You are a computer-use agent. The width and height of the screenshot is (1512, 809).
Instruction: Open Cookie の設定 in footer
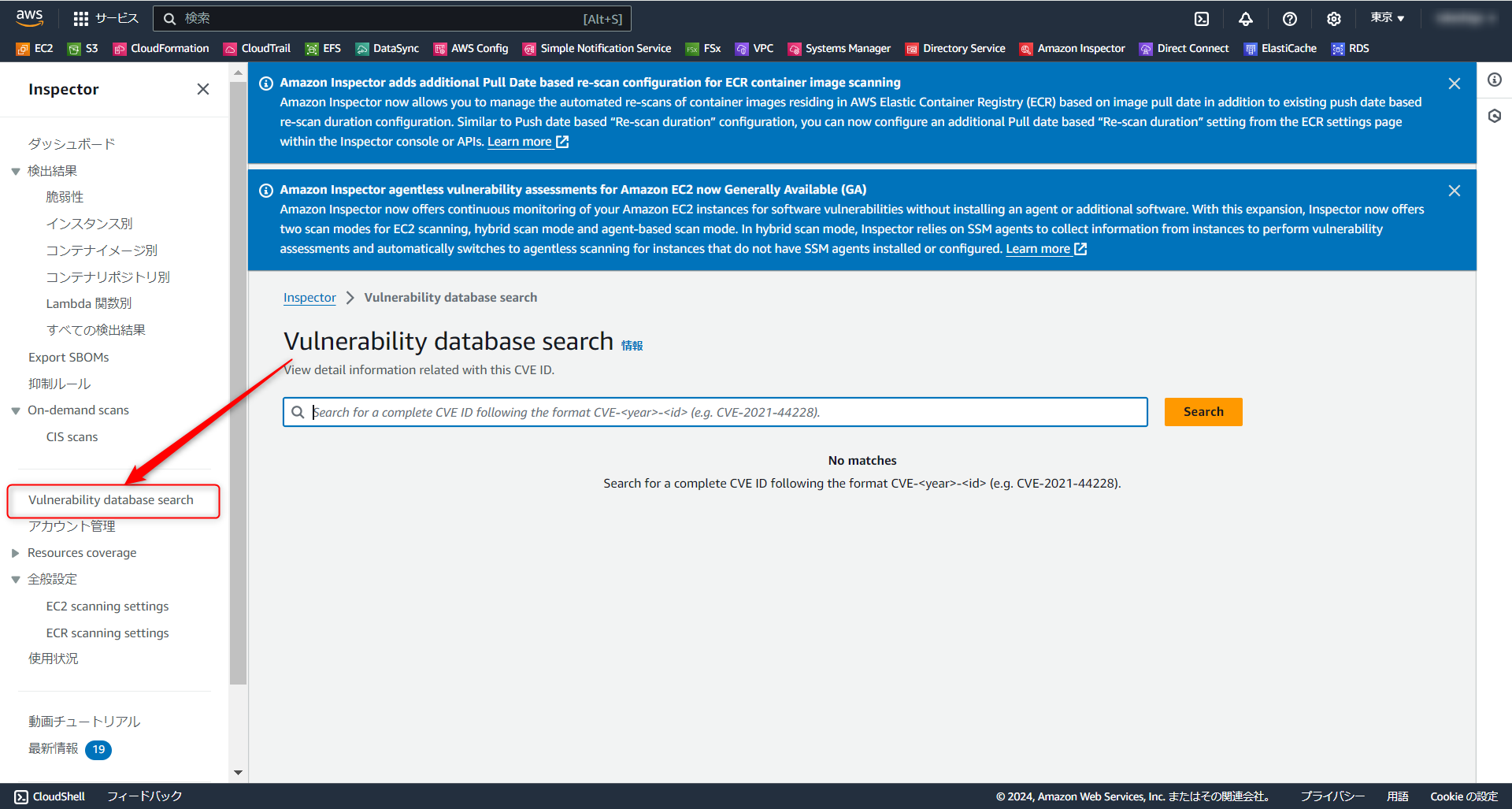(x=1464, y=796)
